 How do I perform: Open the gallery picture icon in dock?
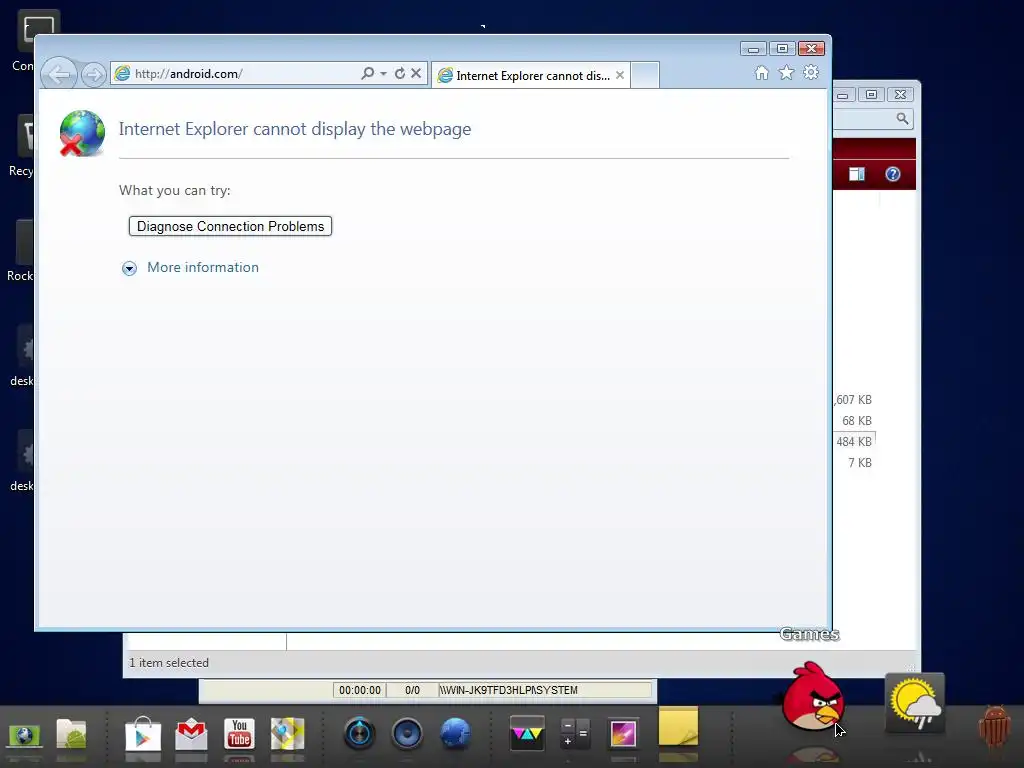pyautogui.click(x=623, y=733)
